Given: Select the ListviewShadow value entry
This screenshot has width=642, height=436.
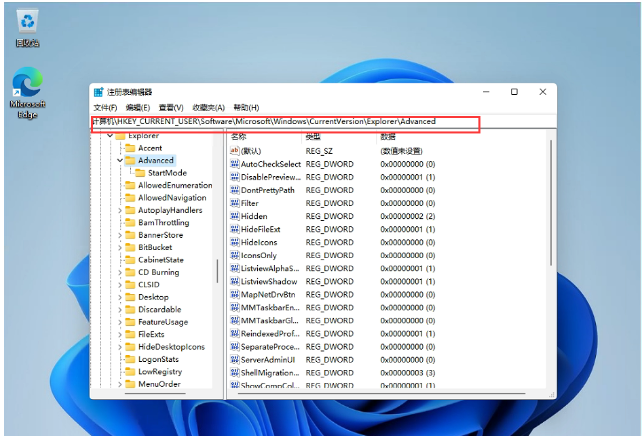Looking at the screenshot, I should point(268,281).
